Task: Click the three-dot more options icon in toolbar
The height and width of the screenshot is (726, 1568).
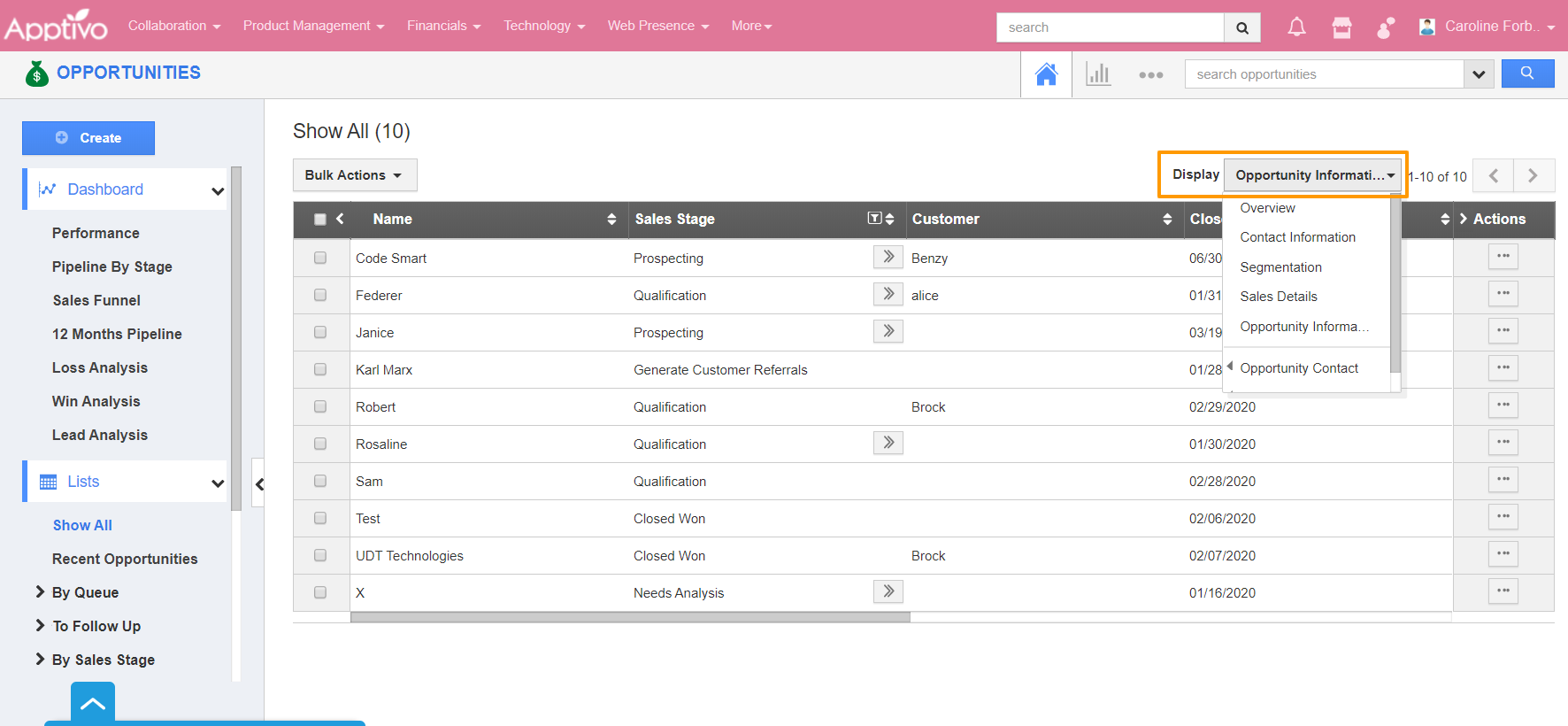Action: 1150,75
